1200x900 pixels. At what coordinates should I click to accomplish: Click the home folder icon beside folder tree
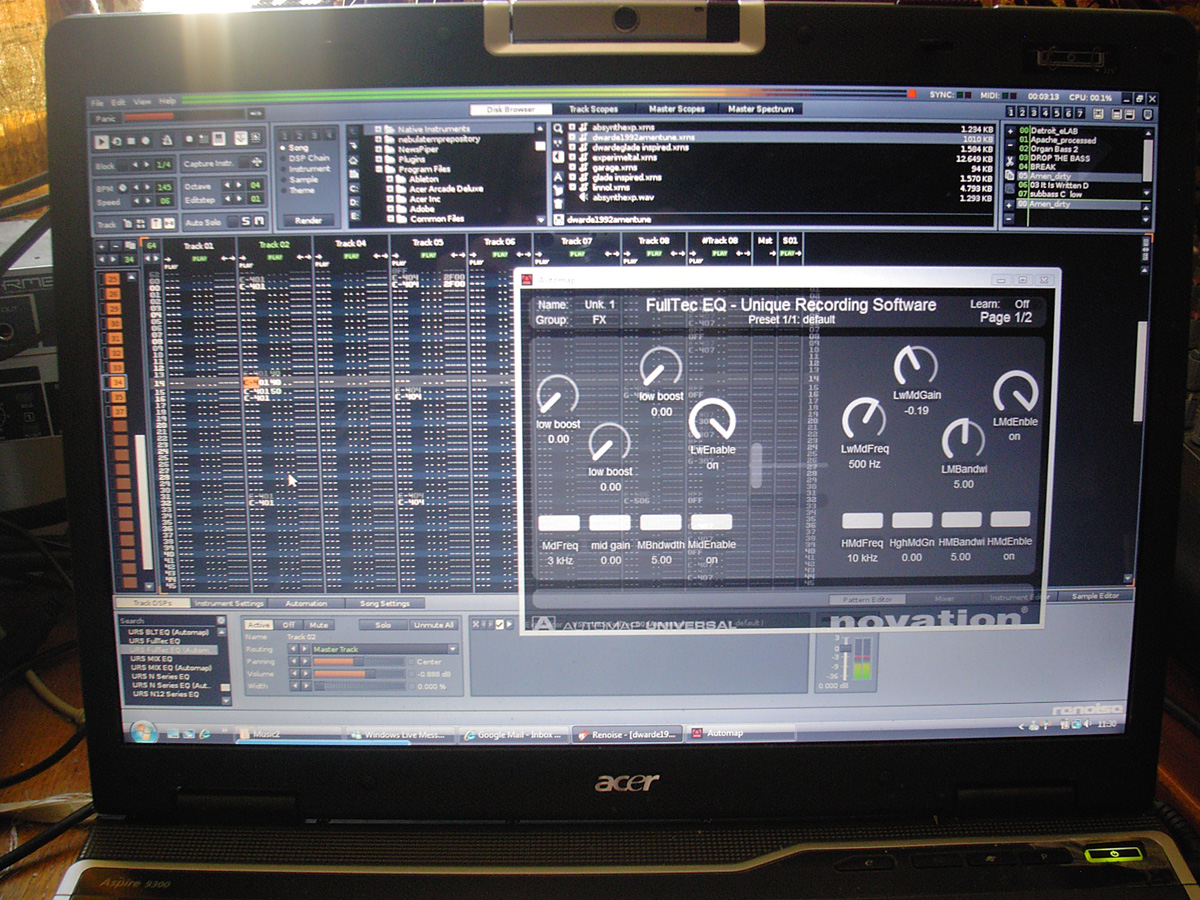354,160
